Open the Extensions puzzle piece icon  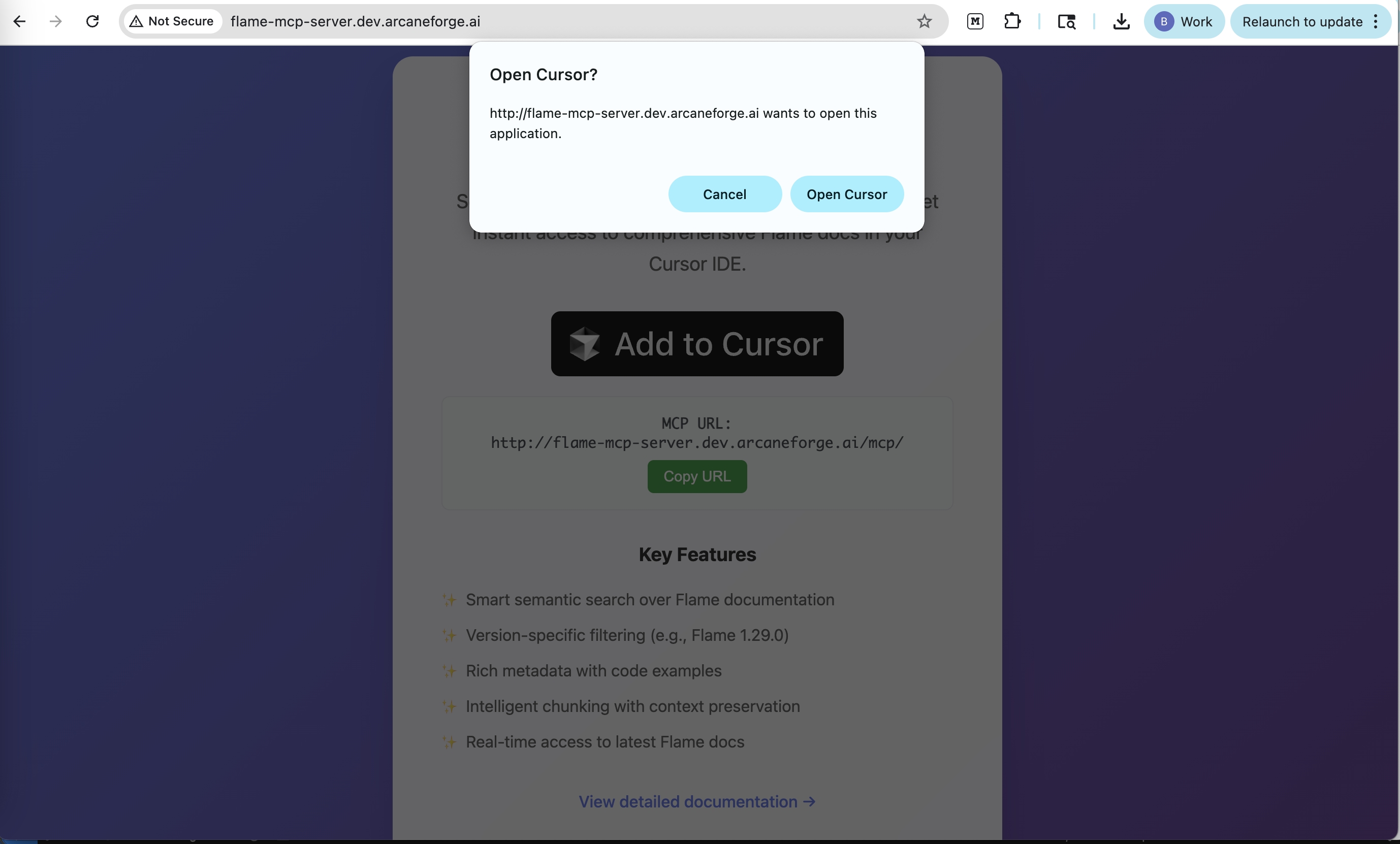tap(1012, 22)
